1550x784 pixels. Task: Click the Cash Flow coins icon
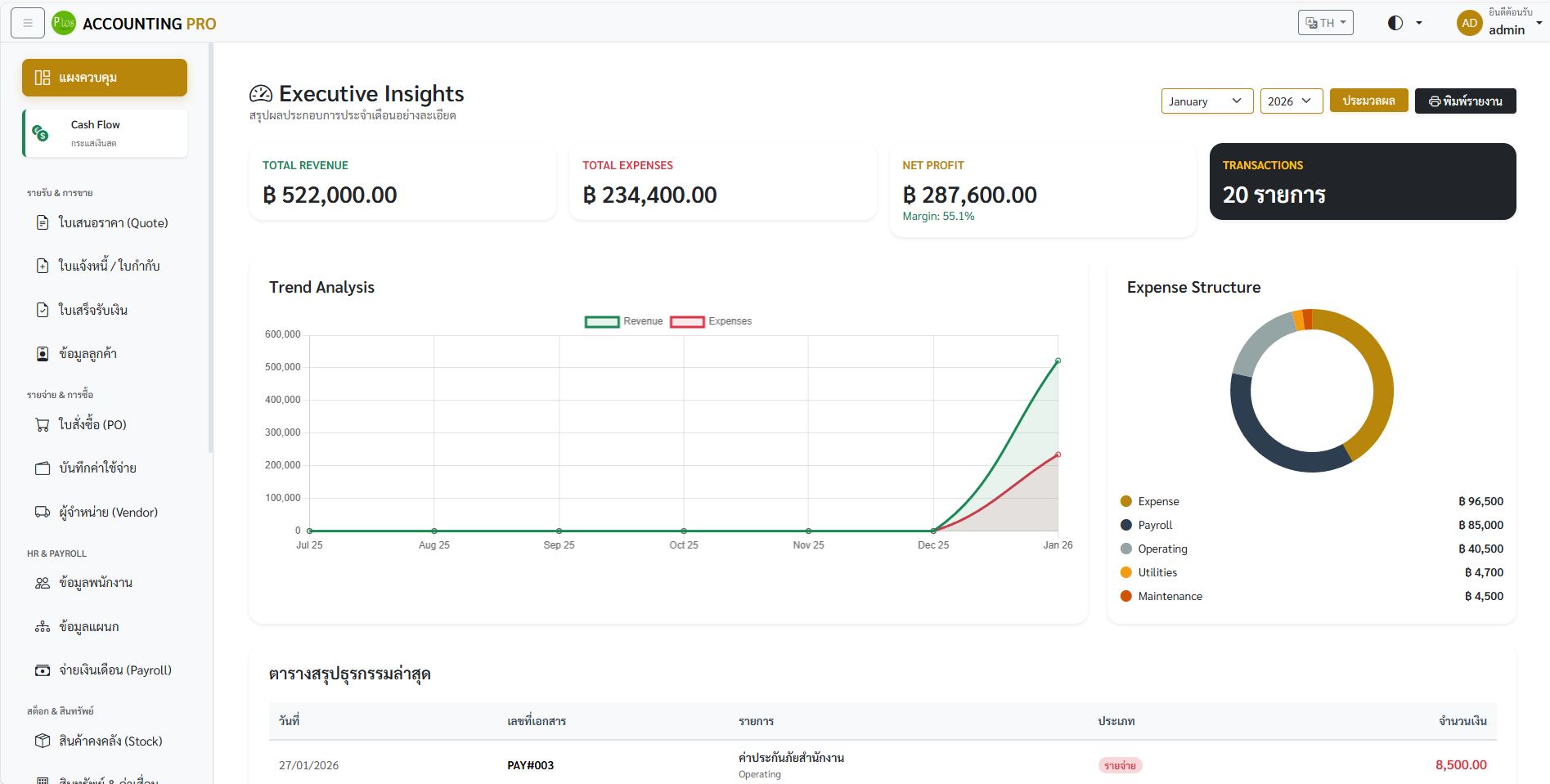point(40,132)
